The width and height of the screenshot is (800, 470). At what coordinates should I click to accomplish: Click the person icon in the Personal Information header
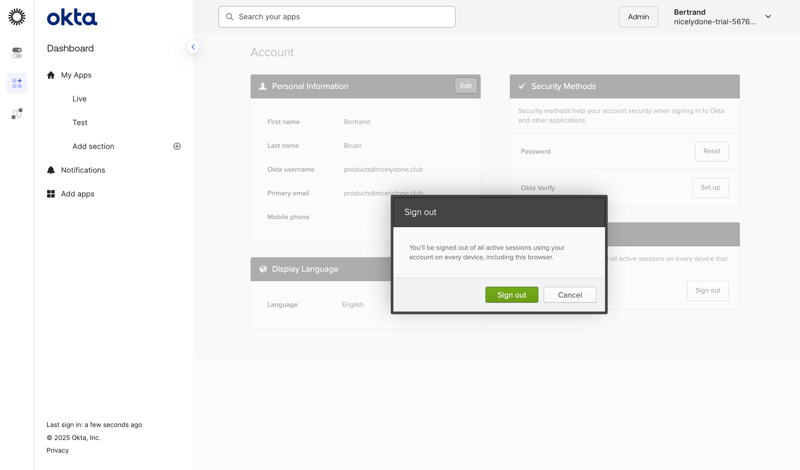click(263, 86)
